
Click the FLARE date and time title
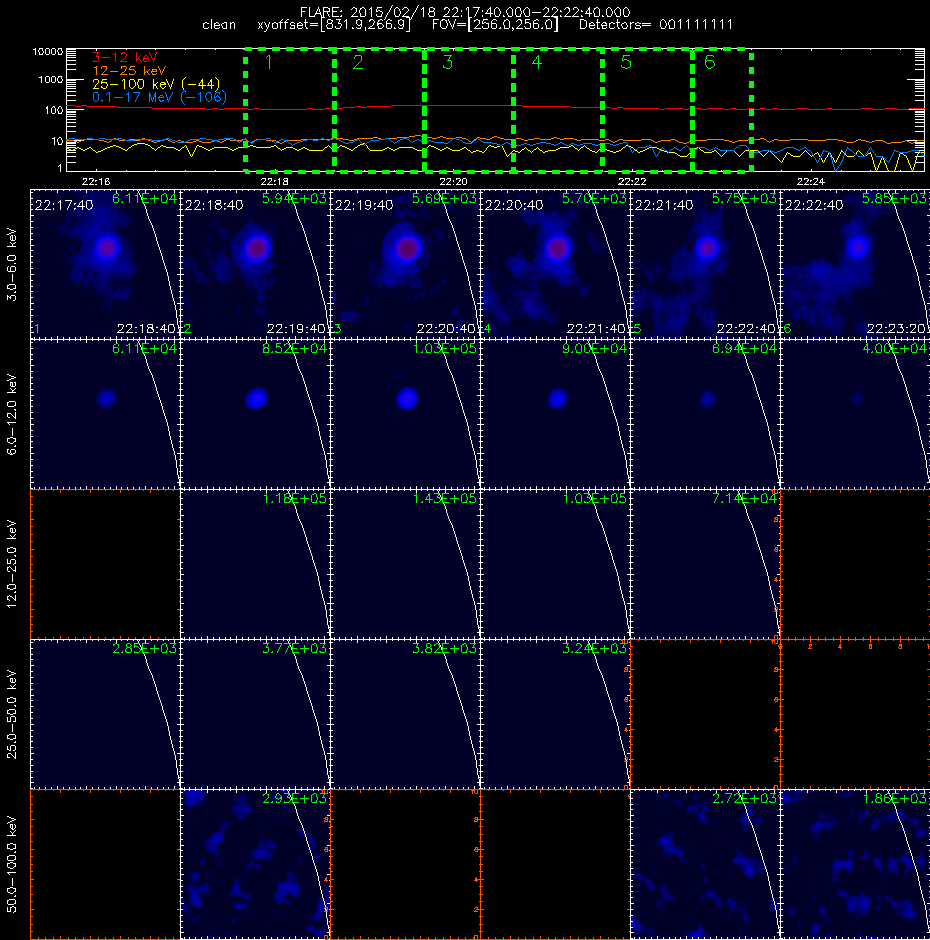coord(465,12)
